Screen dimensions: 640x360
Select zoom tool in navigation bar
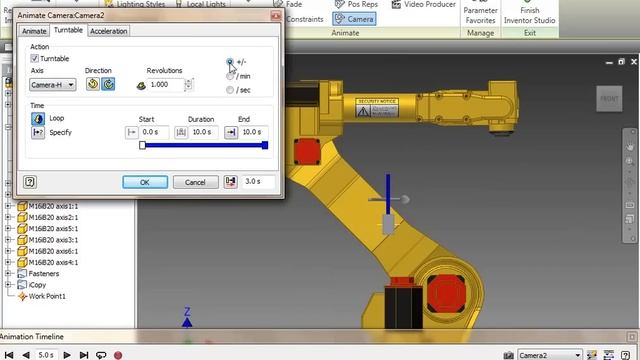630,161
